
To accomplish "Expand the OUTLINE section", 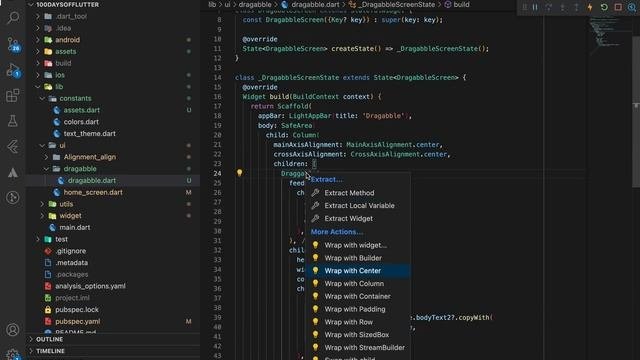I will (x=49, y=340).
